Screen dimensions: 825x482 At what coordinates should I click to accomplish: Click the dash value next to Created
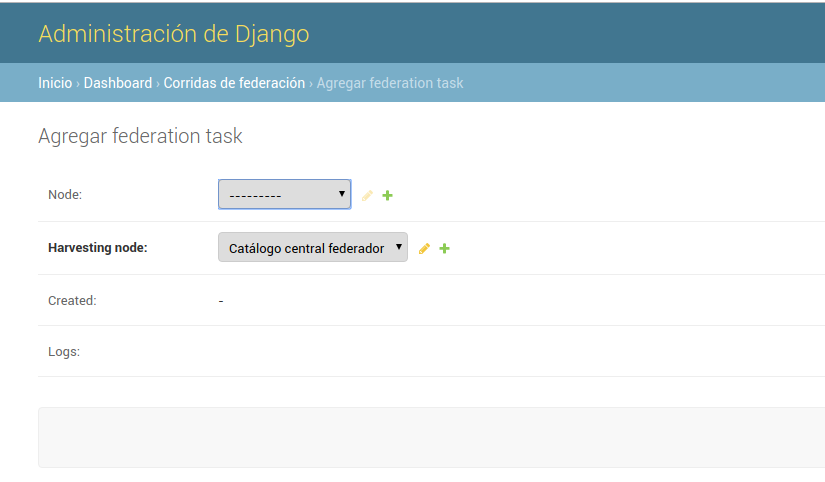tap(221, 301)
